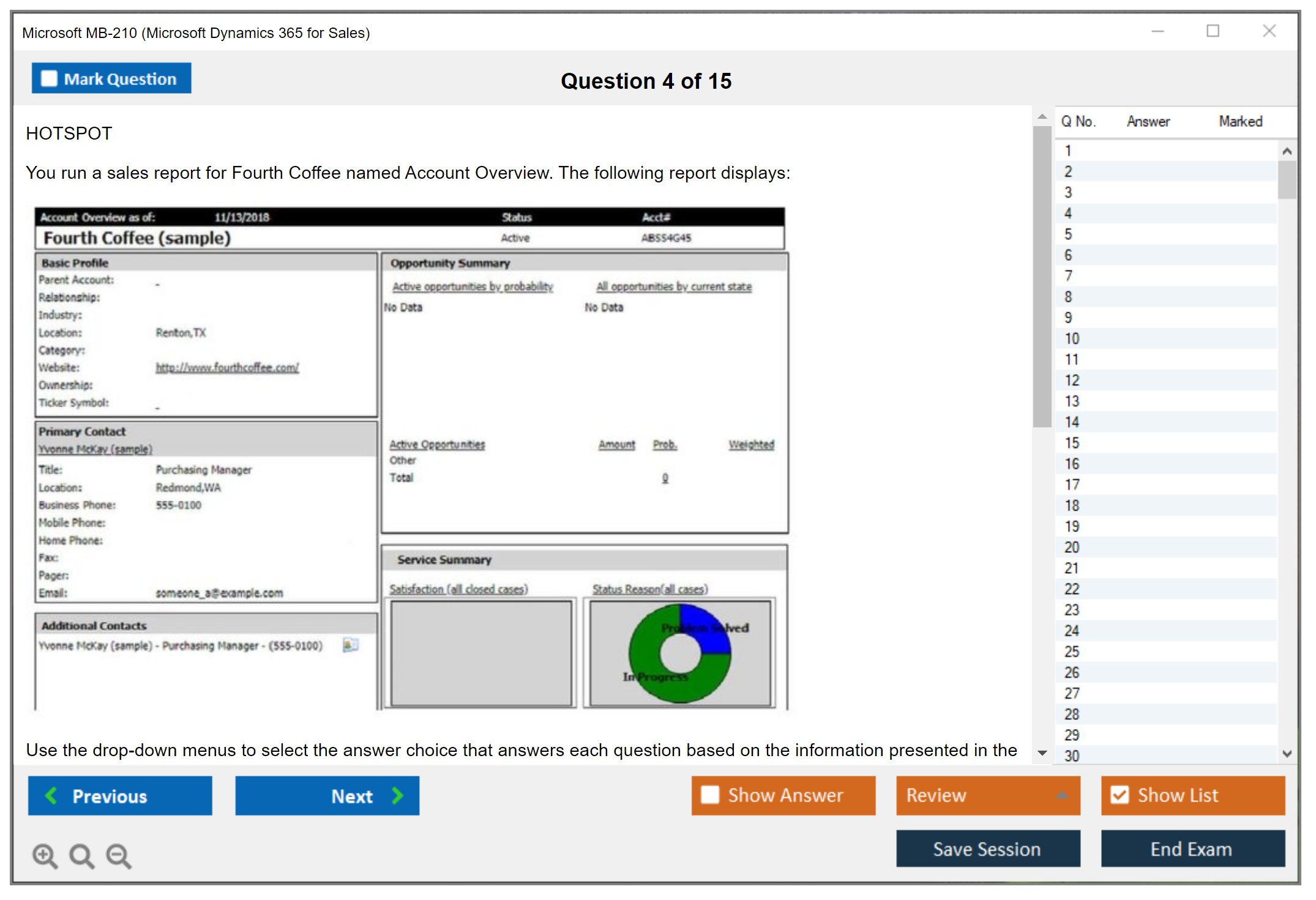Uncheck the Show List checkbox
The image size is (1316, 900).
[x=1120, y=795]
